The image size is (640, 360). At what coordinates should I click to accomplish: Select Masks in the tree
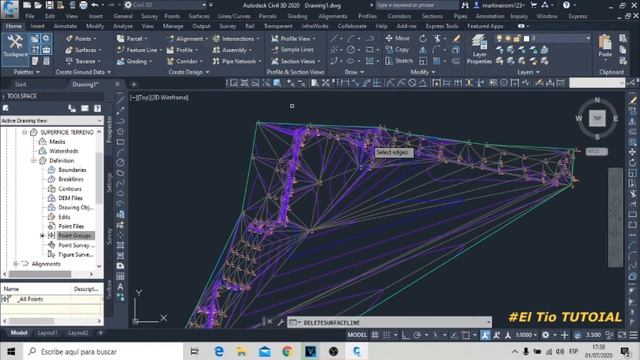pos(57,142)
